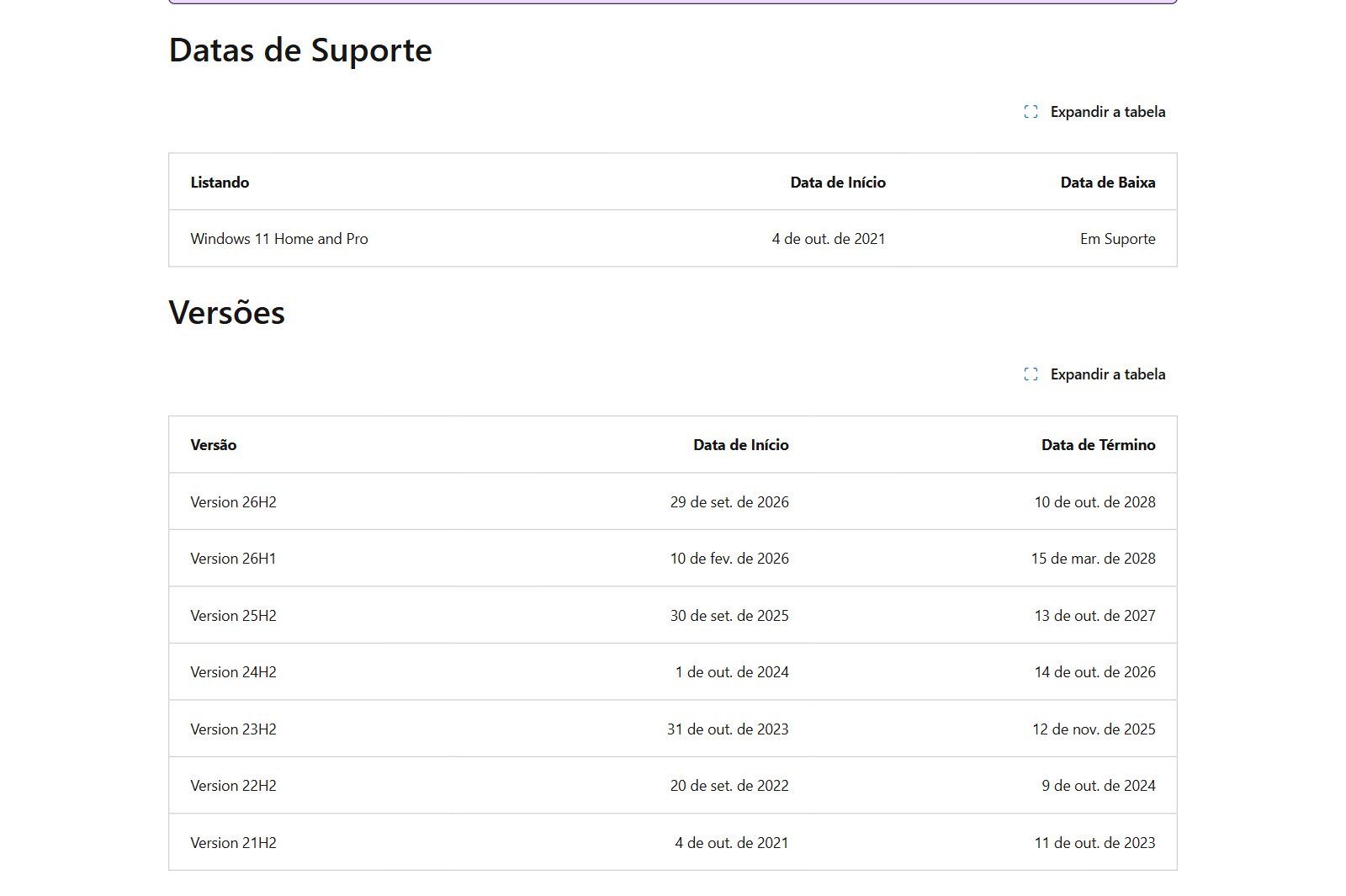Screen dimensions: 1346x896
Task: Click Data de Início header in Listando table
Action: point(838,183)
